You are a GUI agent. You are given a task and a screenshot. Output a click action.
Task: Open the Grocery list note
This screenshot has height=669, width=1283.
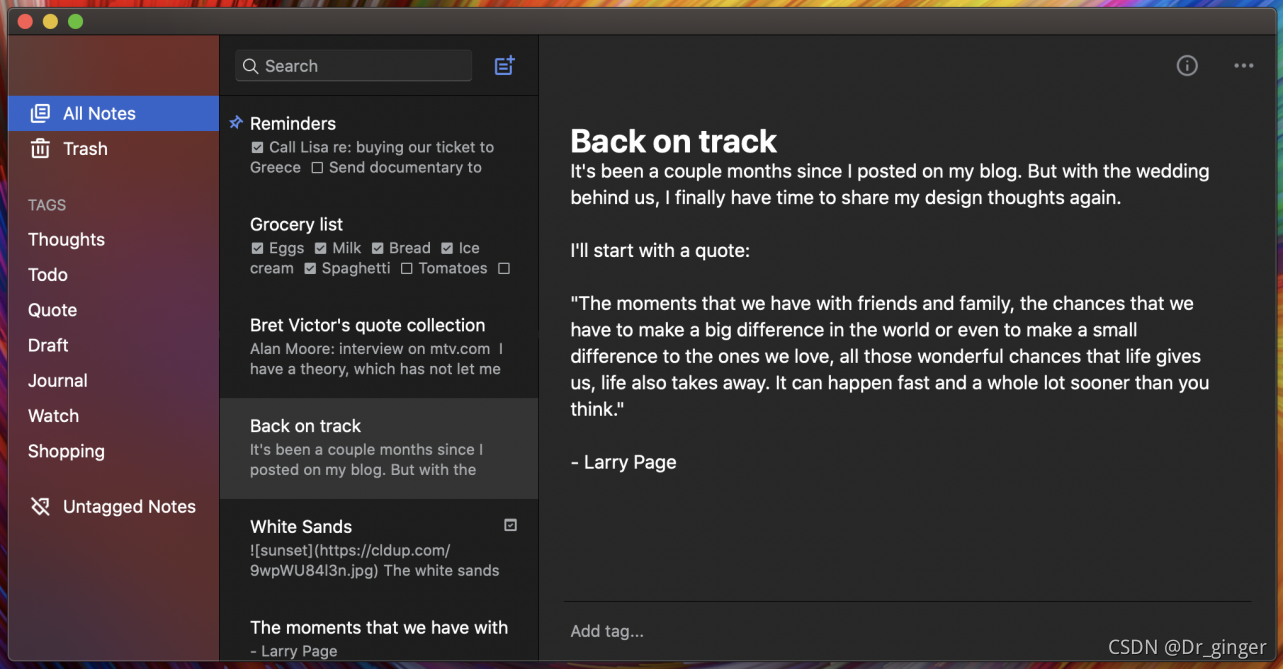point(379,247)
